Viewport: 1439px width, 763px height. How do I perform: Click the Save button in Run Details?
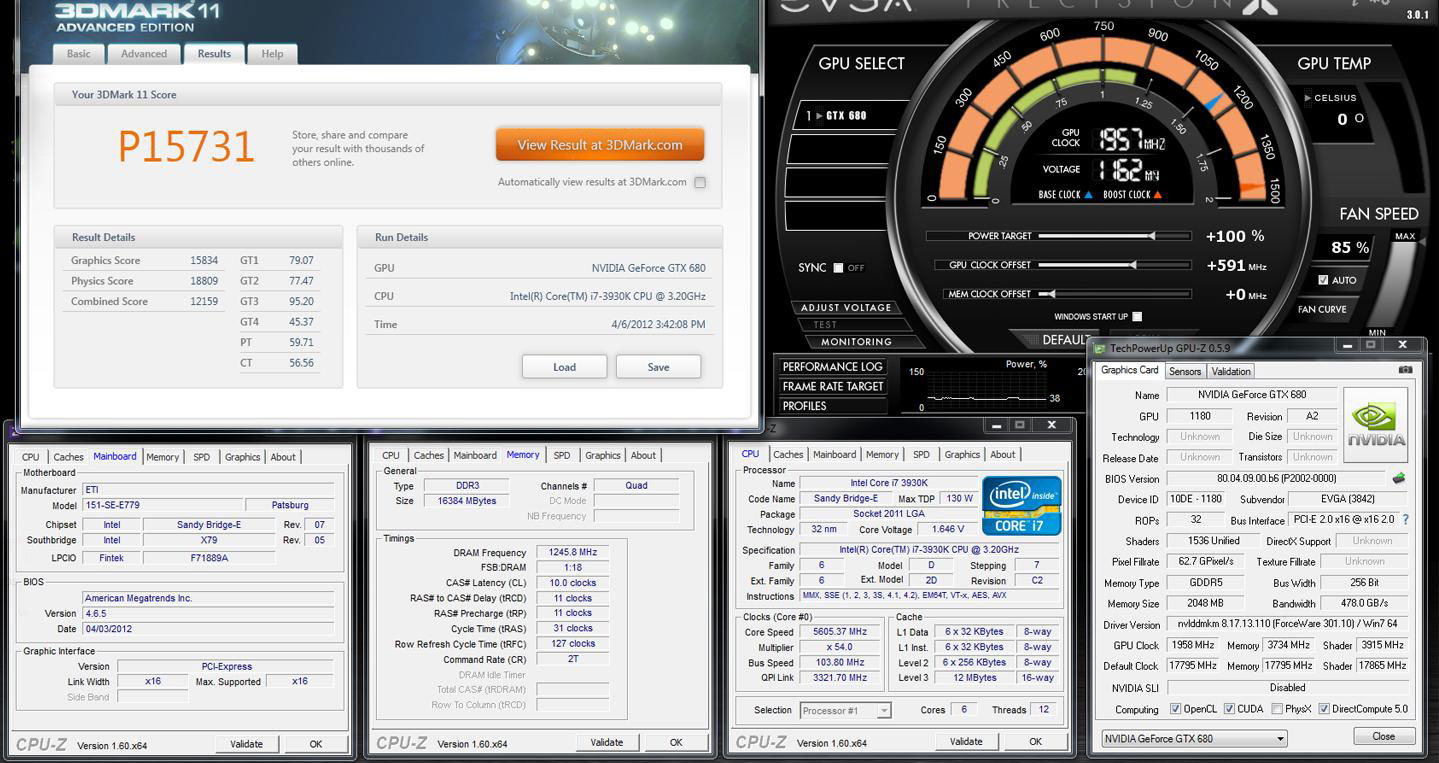(x=658, y=367)
